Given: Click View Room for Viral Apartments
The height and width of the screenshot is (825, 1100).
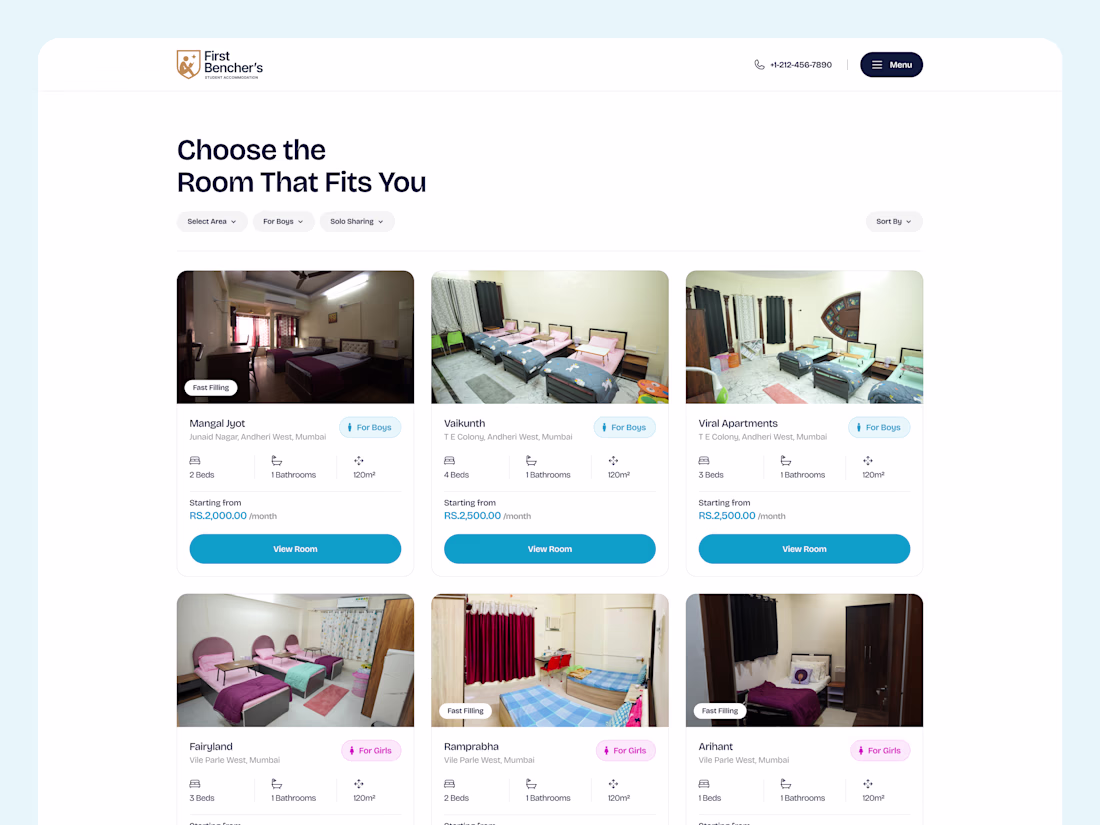Looking at the screenshot, I should click(804, 549).
